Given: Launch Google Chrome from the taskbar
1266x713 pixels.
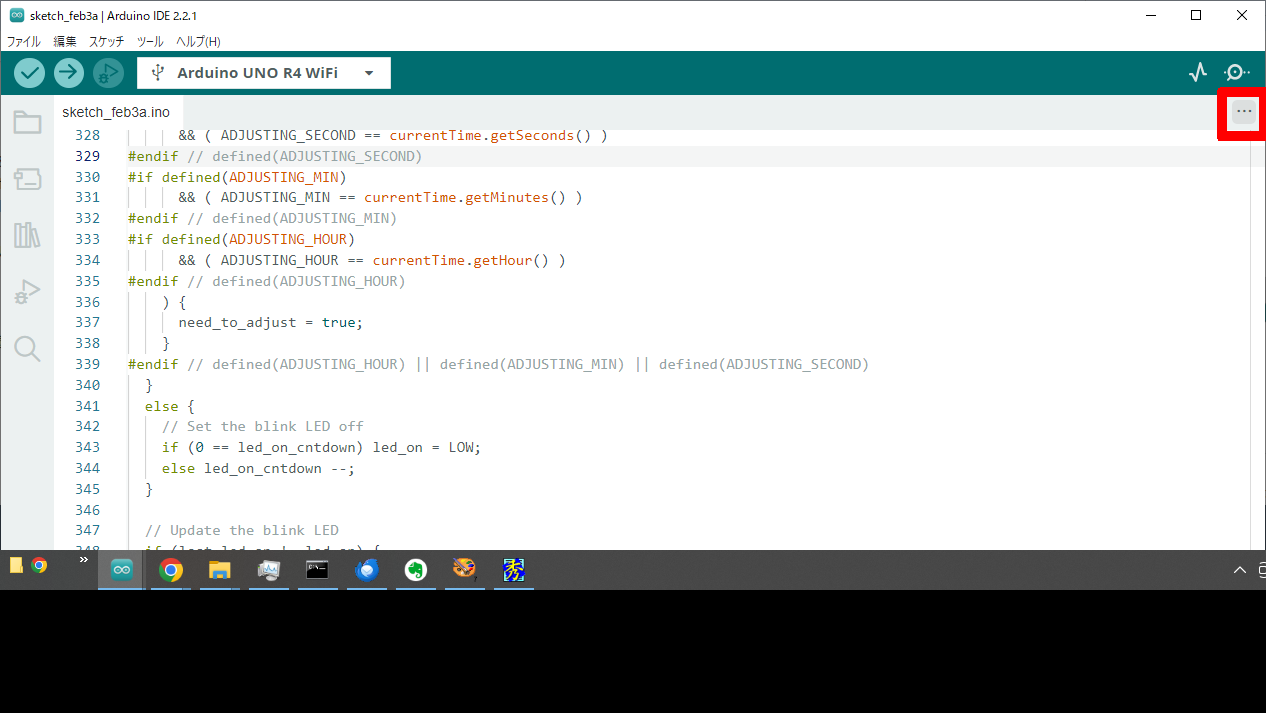Looking at the screenshot, I should click(x=171, y=570).
